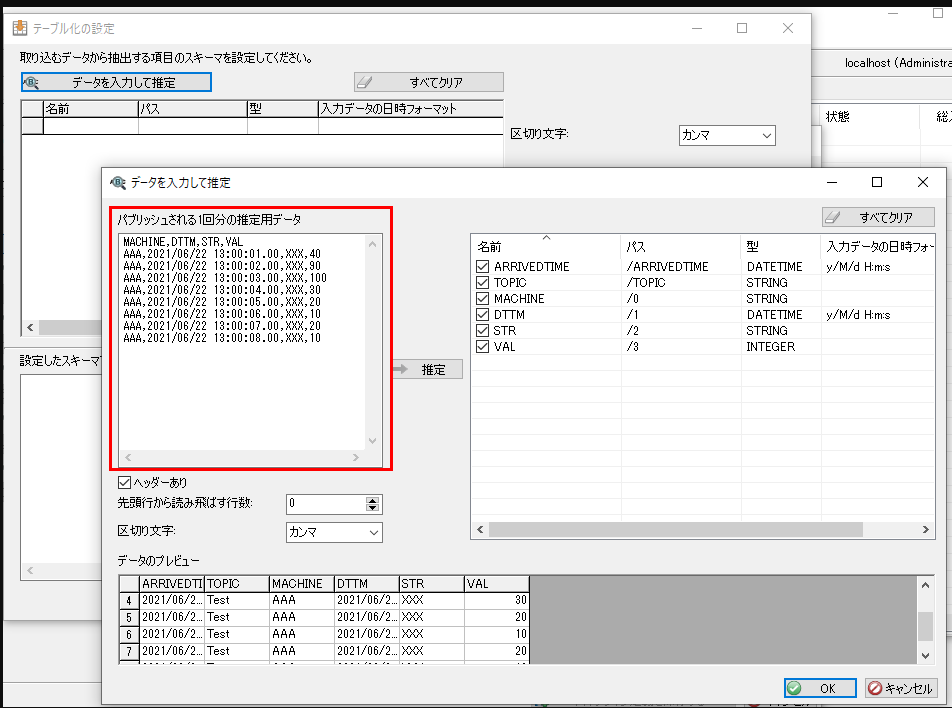Click the preview grid vertical scrollbar thumb
This screenshot has width=952, height=708.
925,626
